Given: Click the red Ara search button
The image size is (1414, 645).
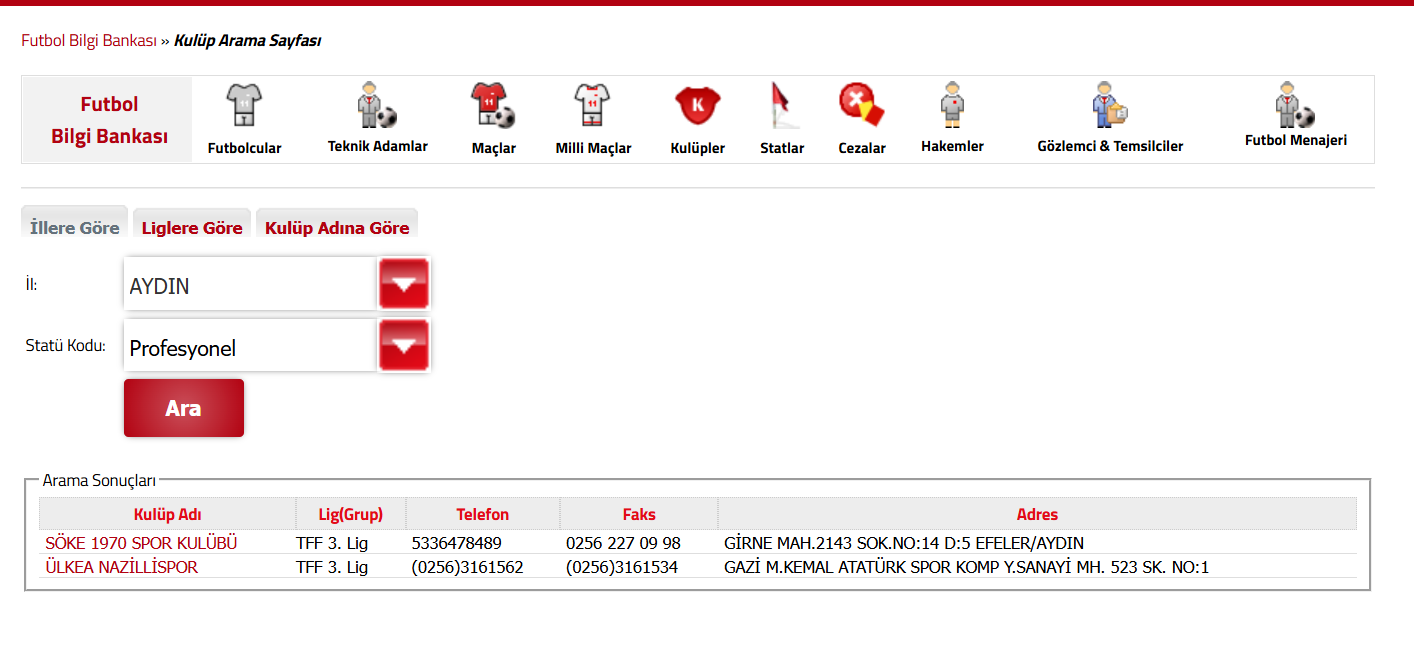Looking at the screenshot, I should pos(184,408).
